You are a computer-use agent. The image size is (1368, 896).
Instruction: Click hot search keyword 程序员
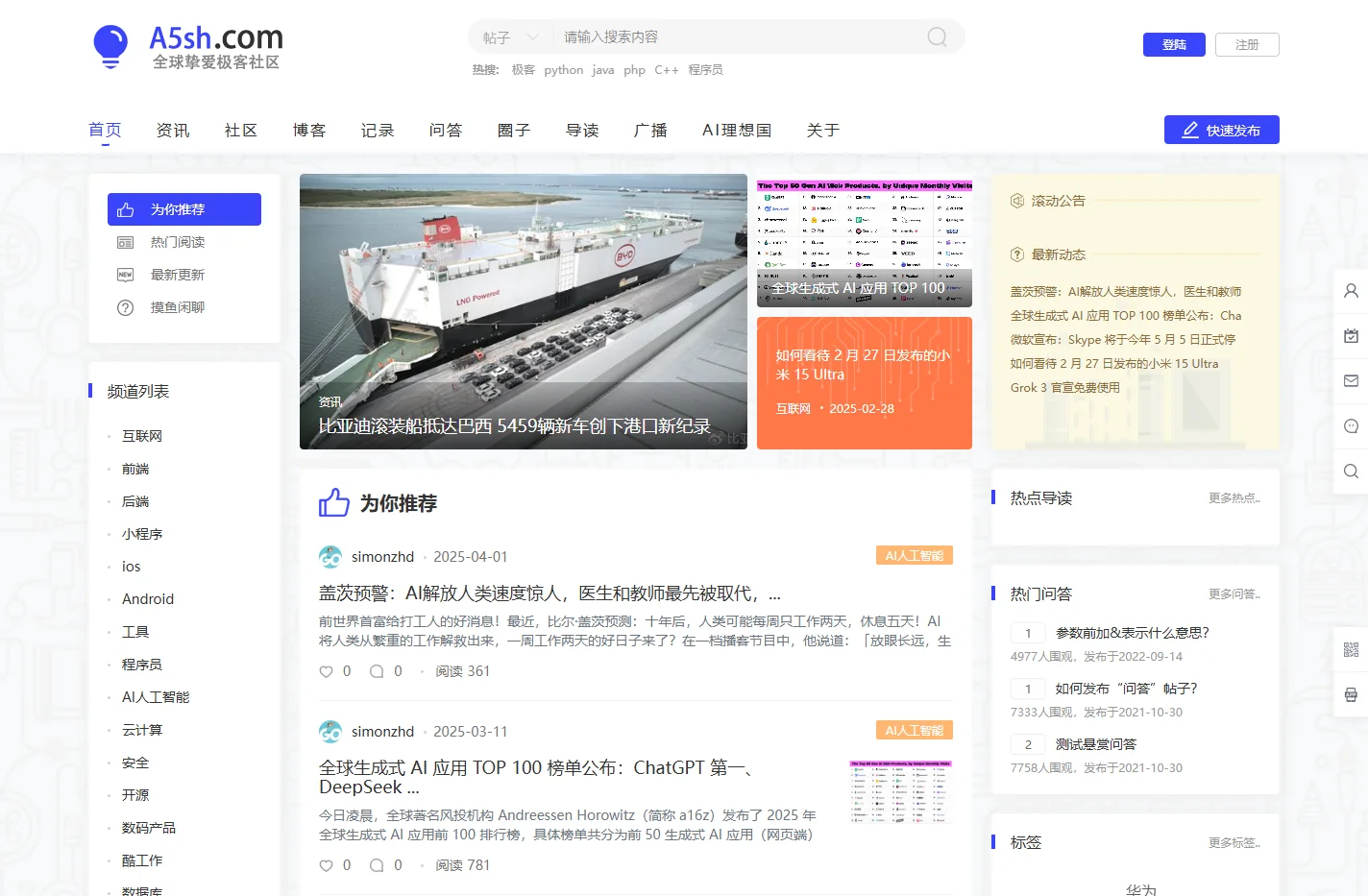[x=705, y=70]
